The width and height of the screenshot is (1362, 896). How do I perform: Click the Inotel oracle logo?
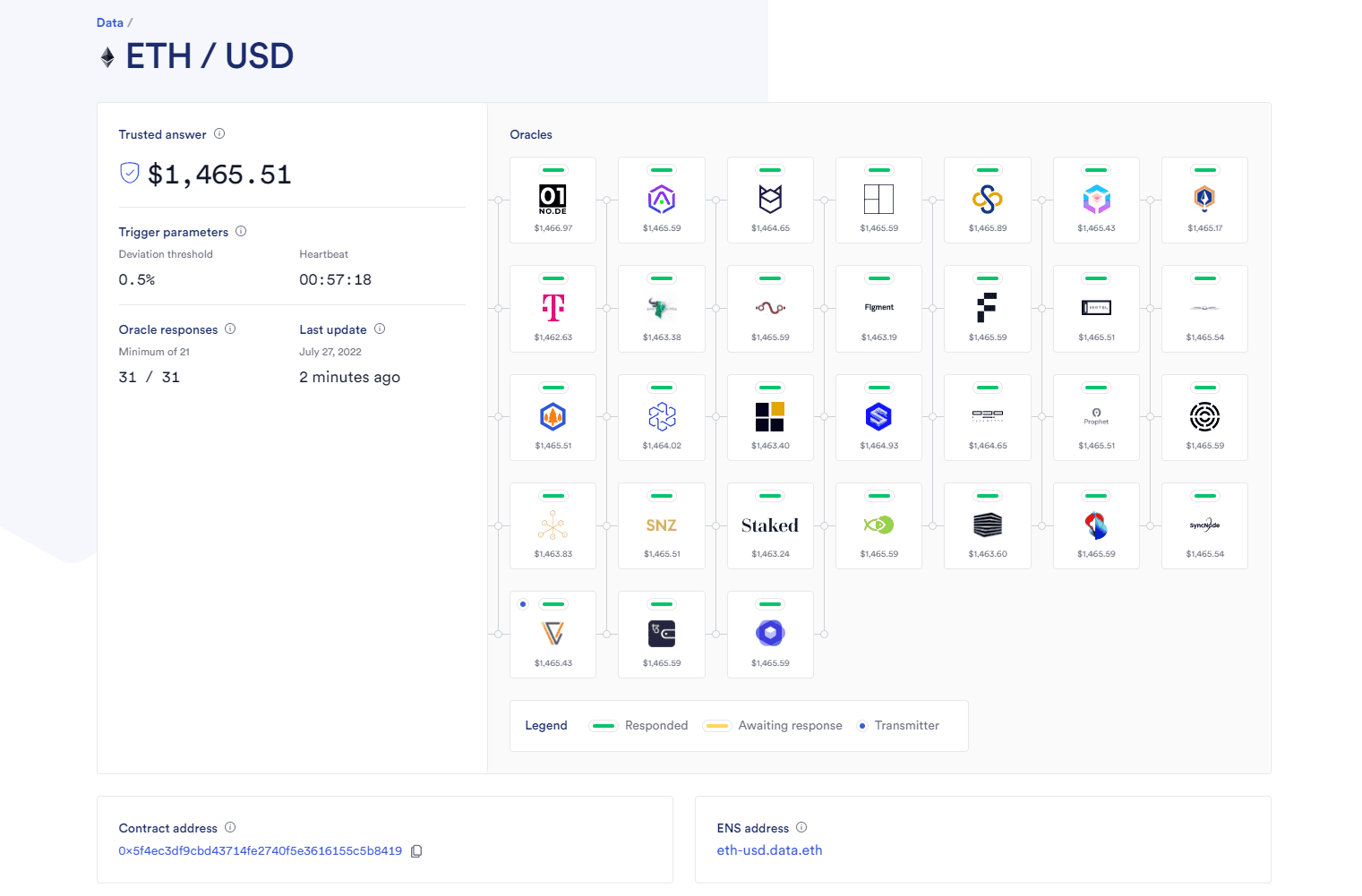coord(1096,308)
